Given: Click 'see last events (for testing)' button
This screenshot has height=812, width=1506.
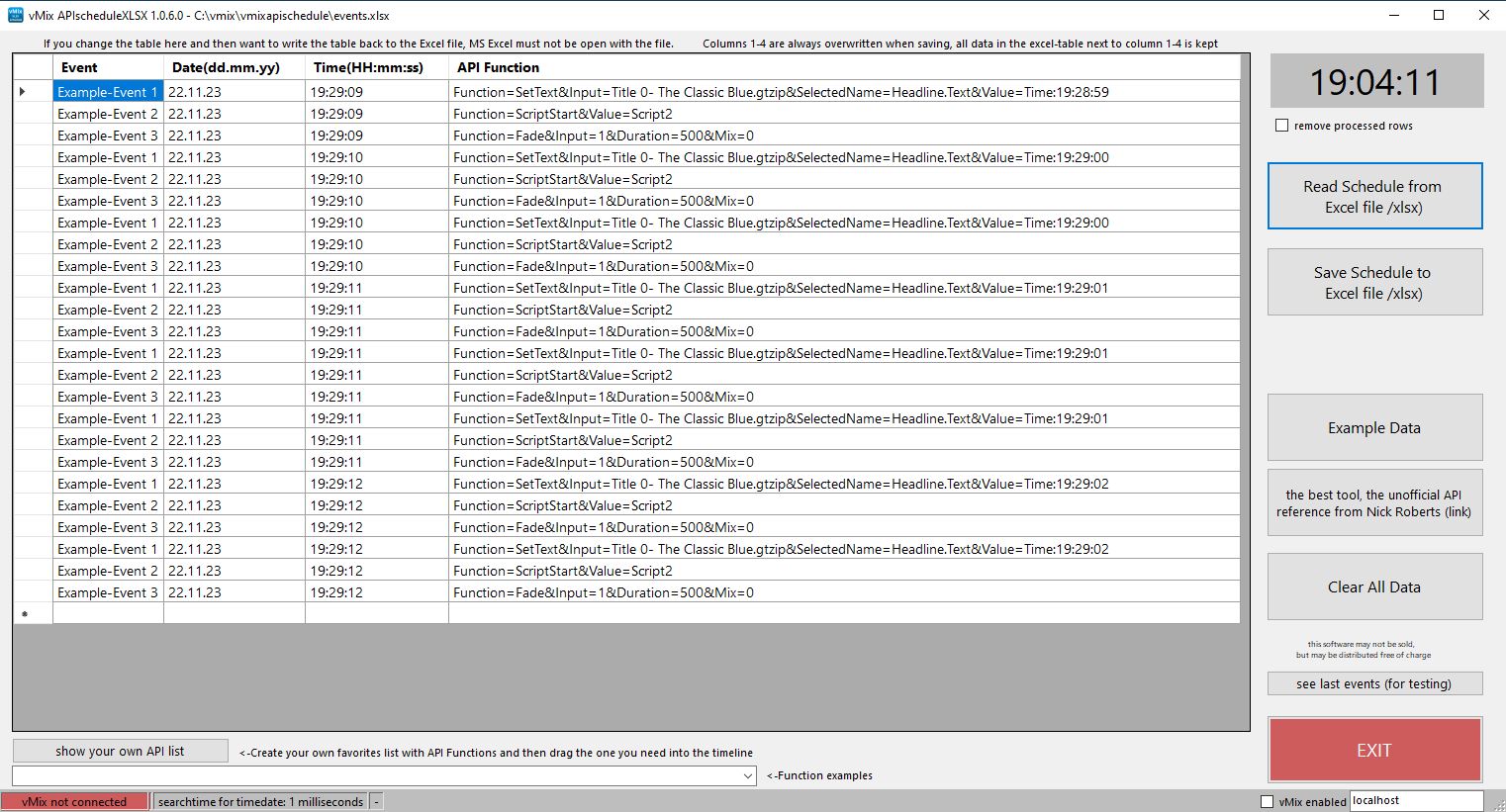Looking at the screenshot, I should click(x=1374, y=683).
